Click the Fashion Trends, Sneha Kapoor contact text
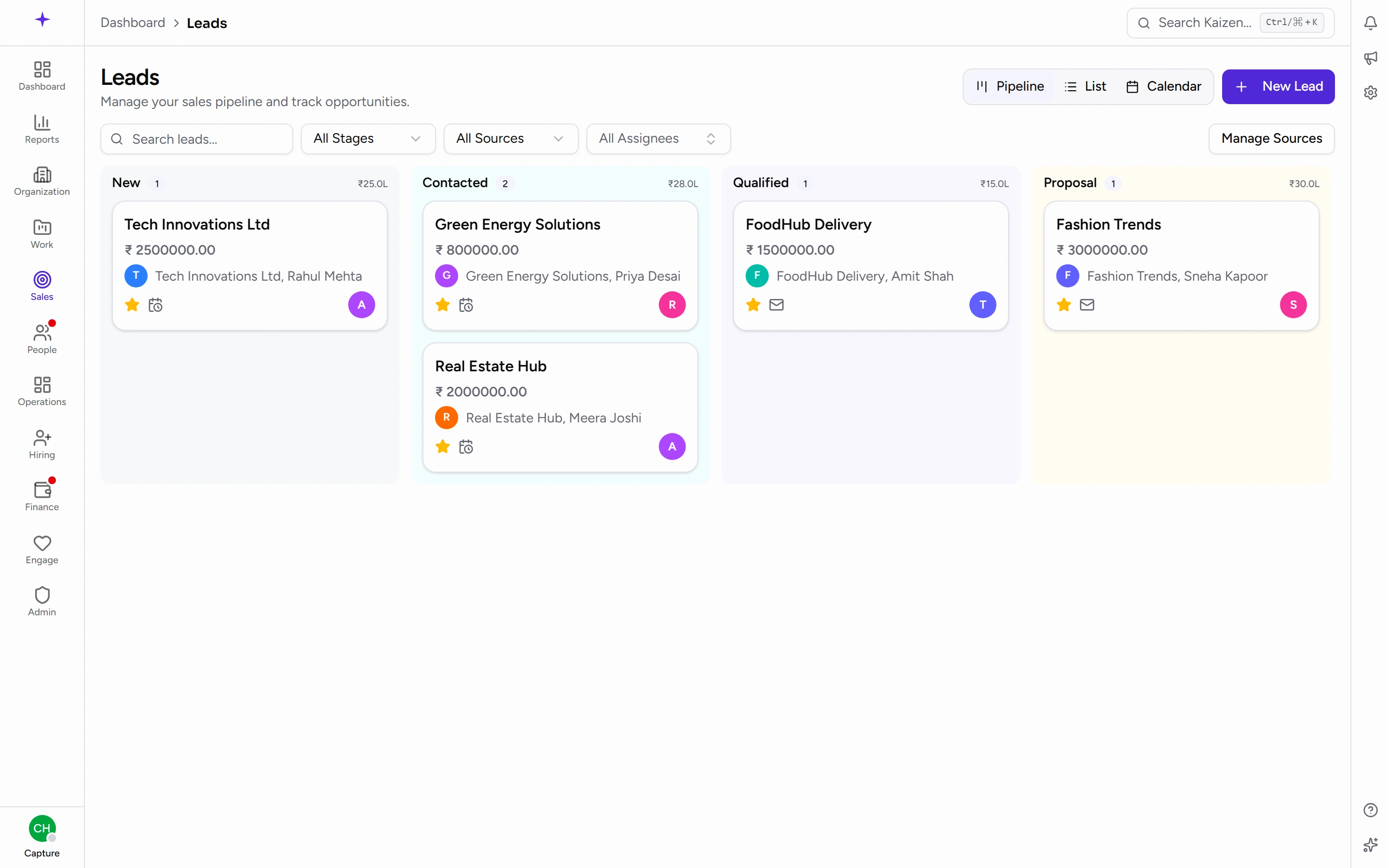This screenshot has height=868, width=1389. [x=1177, y=276]
